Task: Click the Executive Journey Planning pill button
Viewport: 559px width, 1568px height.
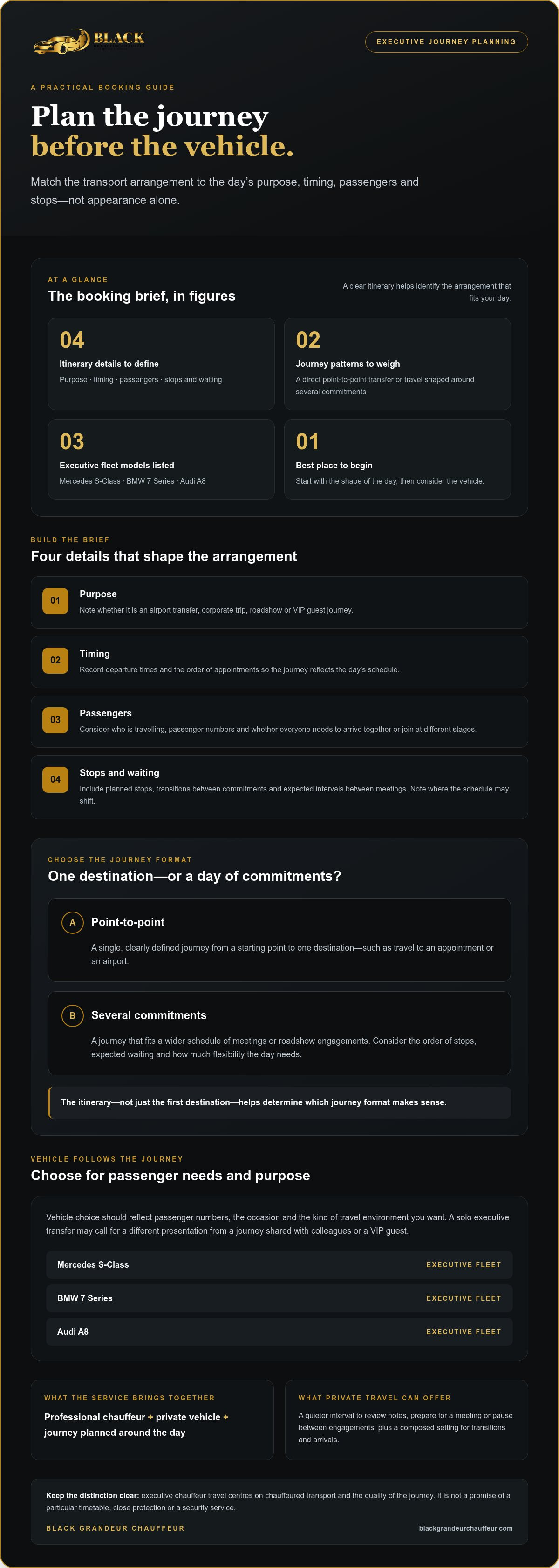Action: pyautogui.click(x=446, y=42)
